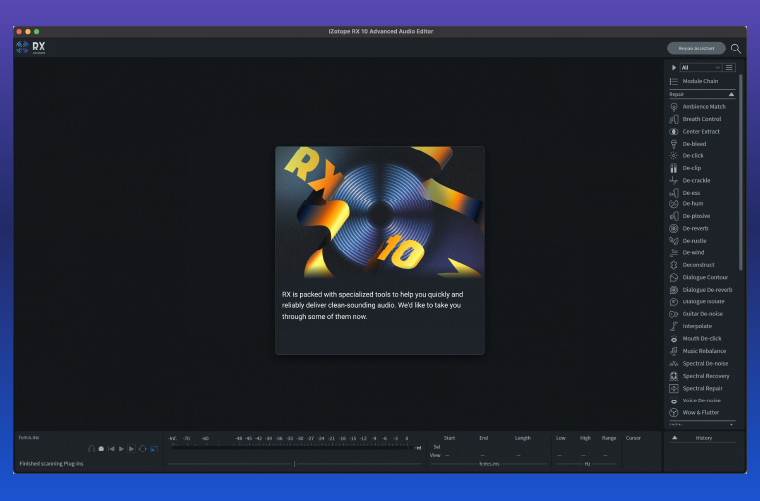
Task: Click the Low frequency label
Action: click(561, 438)
